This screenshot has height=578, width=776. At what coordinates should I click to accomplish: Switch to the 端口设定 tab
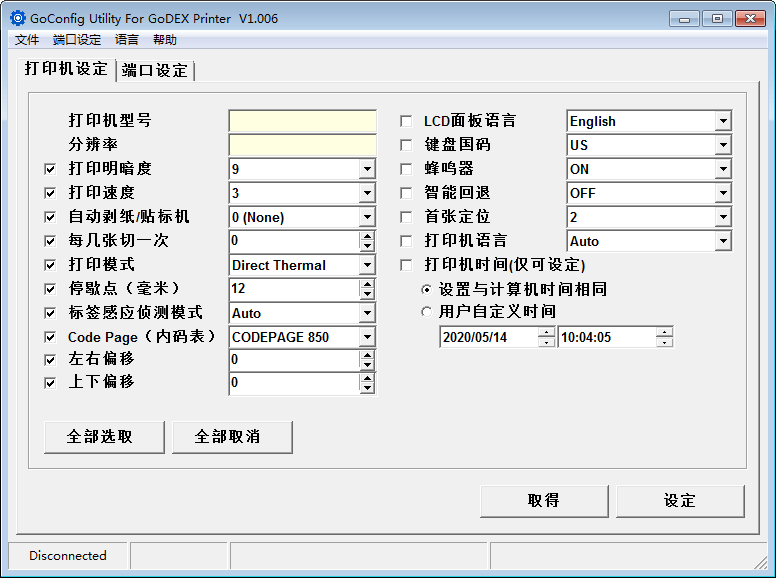pos(154,70)
